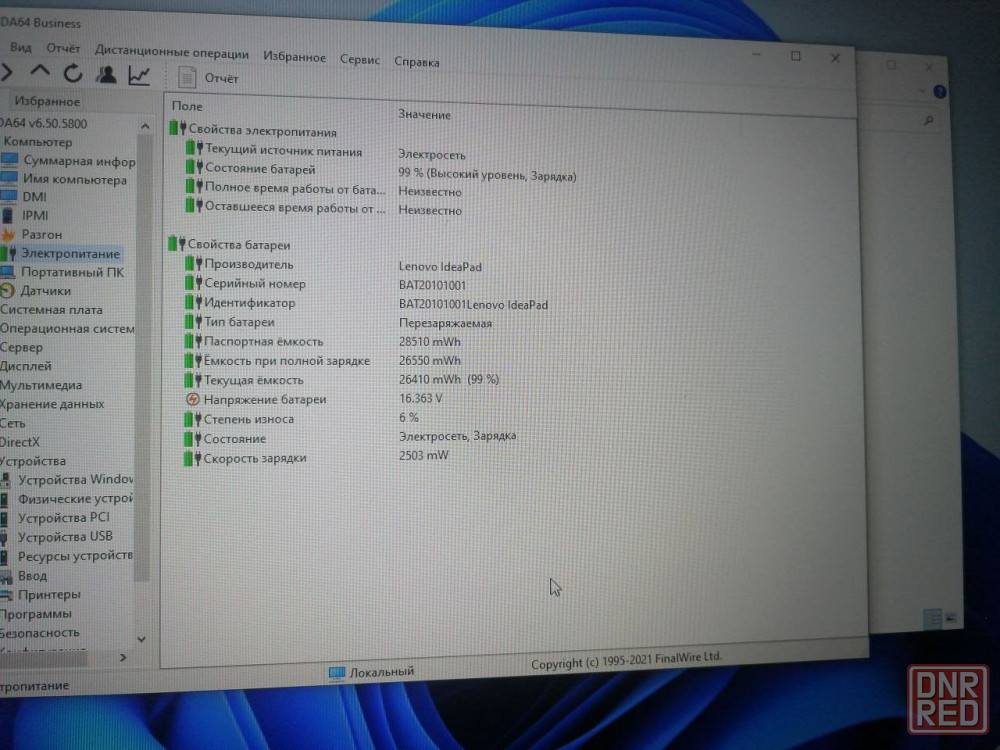Open Портативный ПК in the sidebar

[x=72, y=272]
